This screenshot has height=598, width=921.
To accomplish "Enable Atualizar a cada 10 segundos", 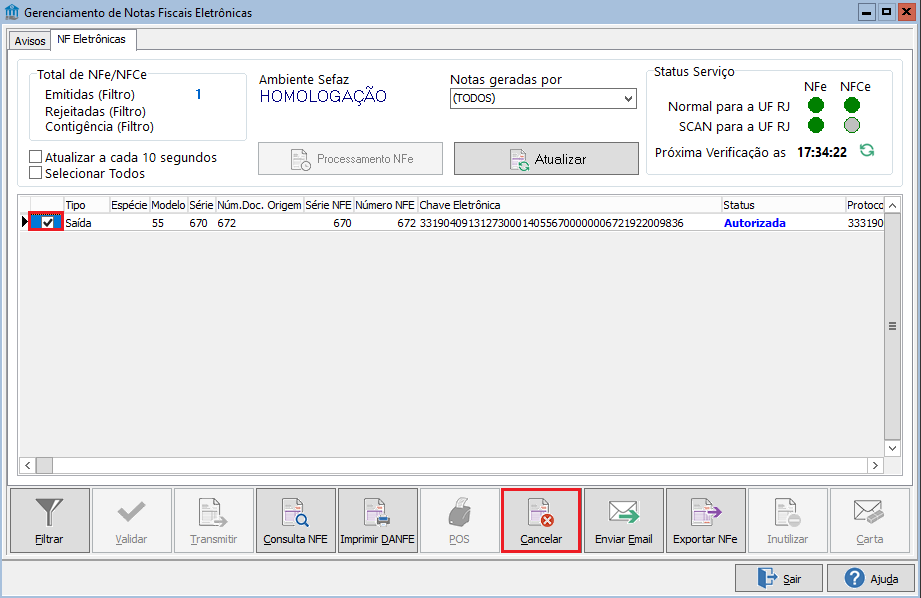I will 36,157.
